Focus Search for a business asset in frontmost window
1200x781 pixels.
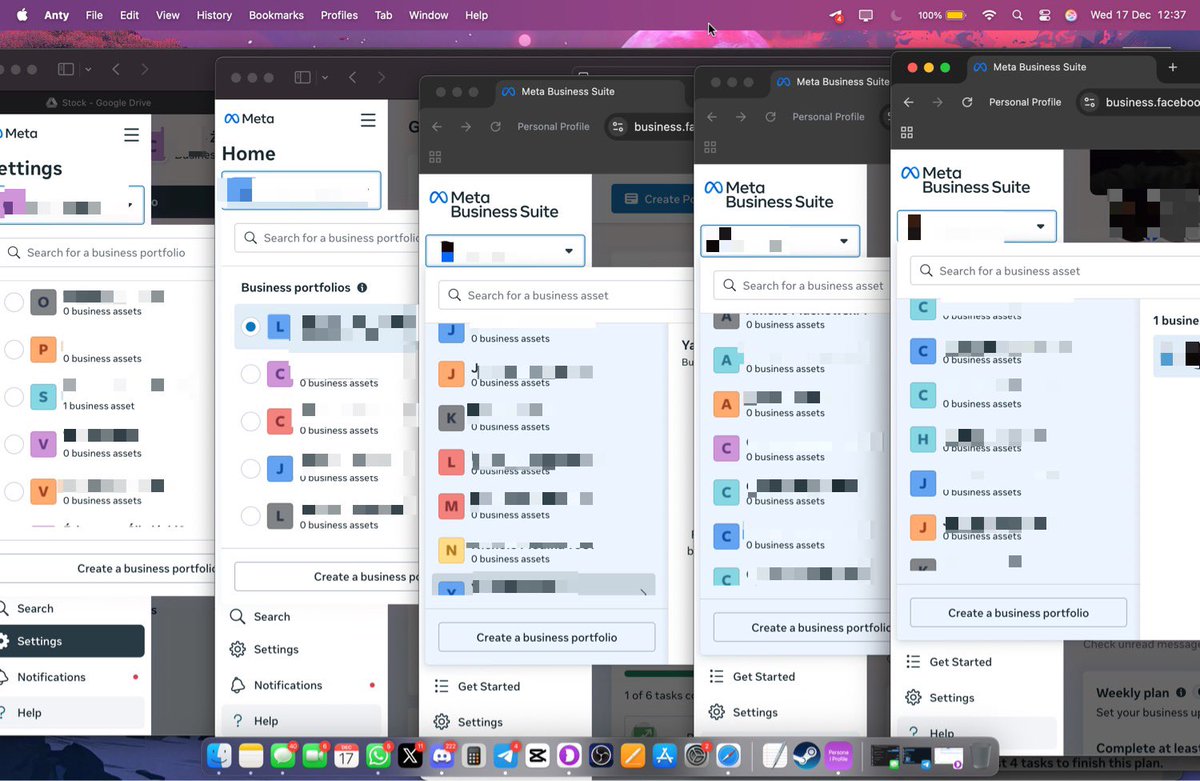coord(1055,271)
